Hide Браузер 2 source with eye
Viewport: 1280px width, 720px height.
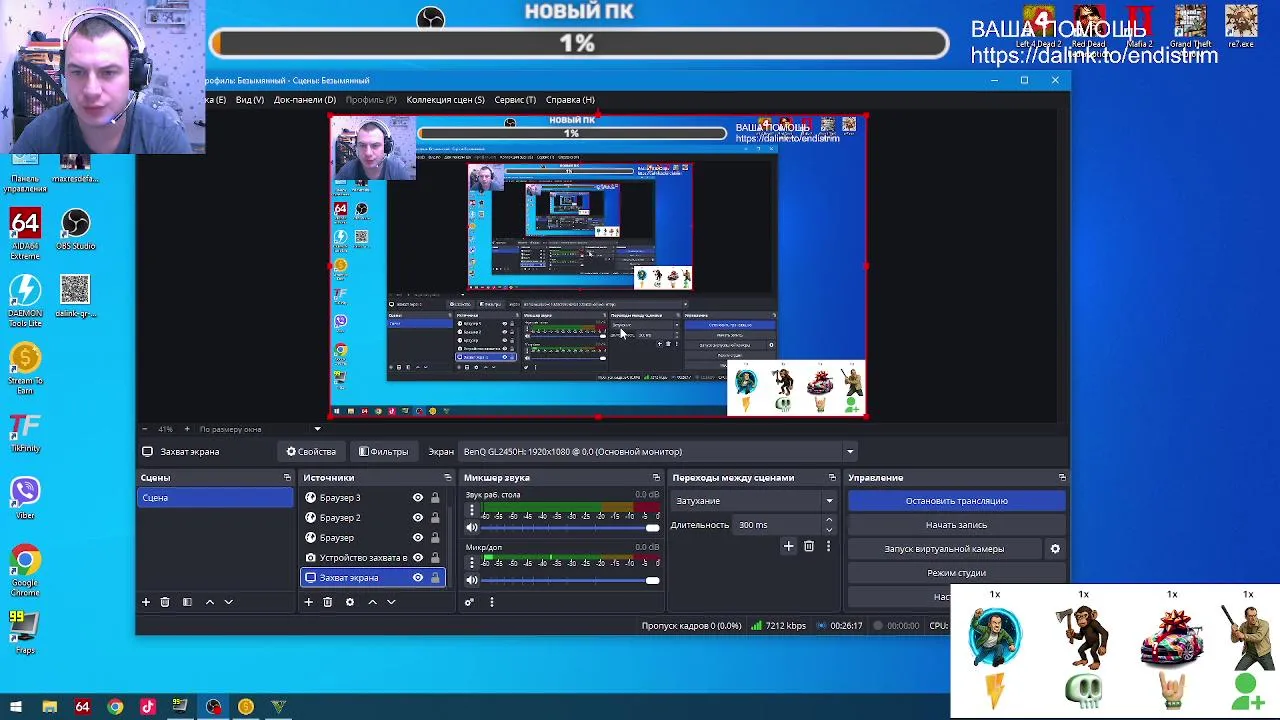point(418,518)
